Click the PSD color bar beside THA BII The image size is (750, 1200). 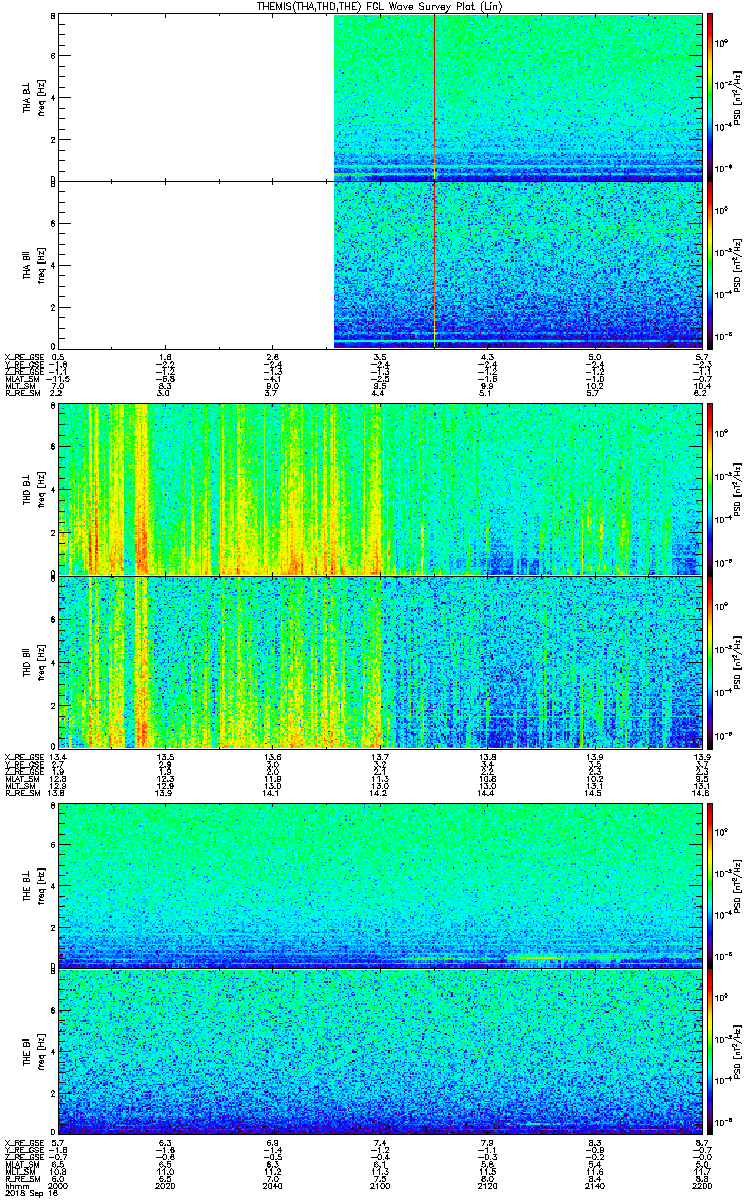(x=710, y=264)
